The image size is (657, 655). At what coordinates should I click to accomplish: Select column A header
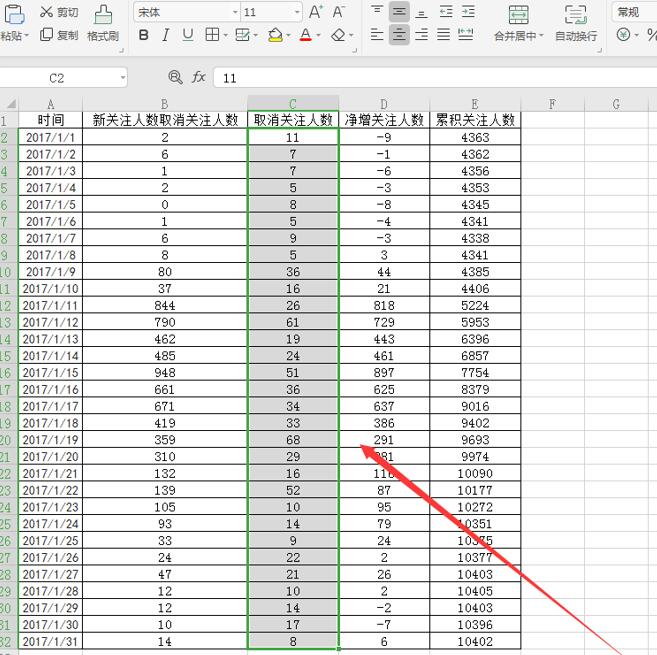pos(51,104)
